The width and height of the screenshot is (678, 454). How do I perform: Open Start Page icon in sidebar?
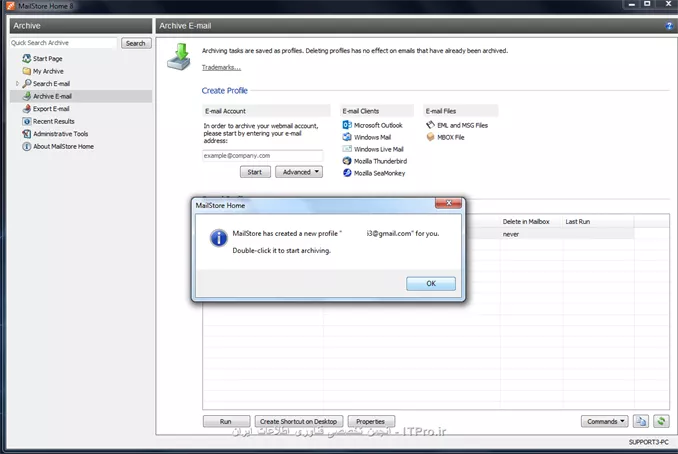(x=27, y=58)
